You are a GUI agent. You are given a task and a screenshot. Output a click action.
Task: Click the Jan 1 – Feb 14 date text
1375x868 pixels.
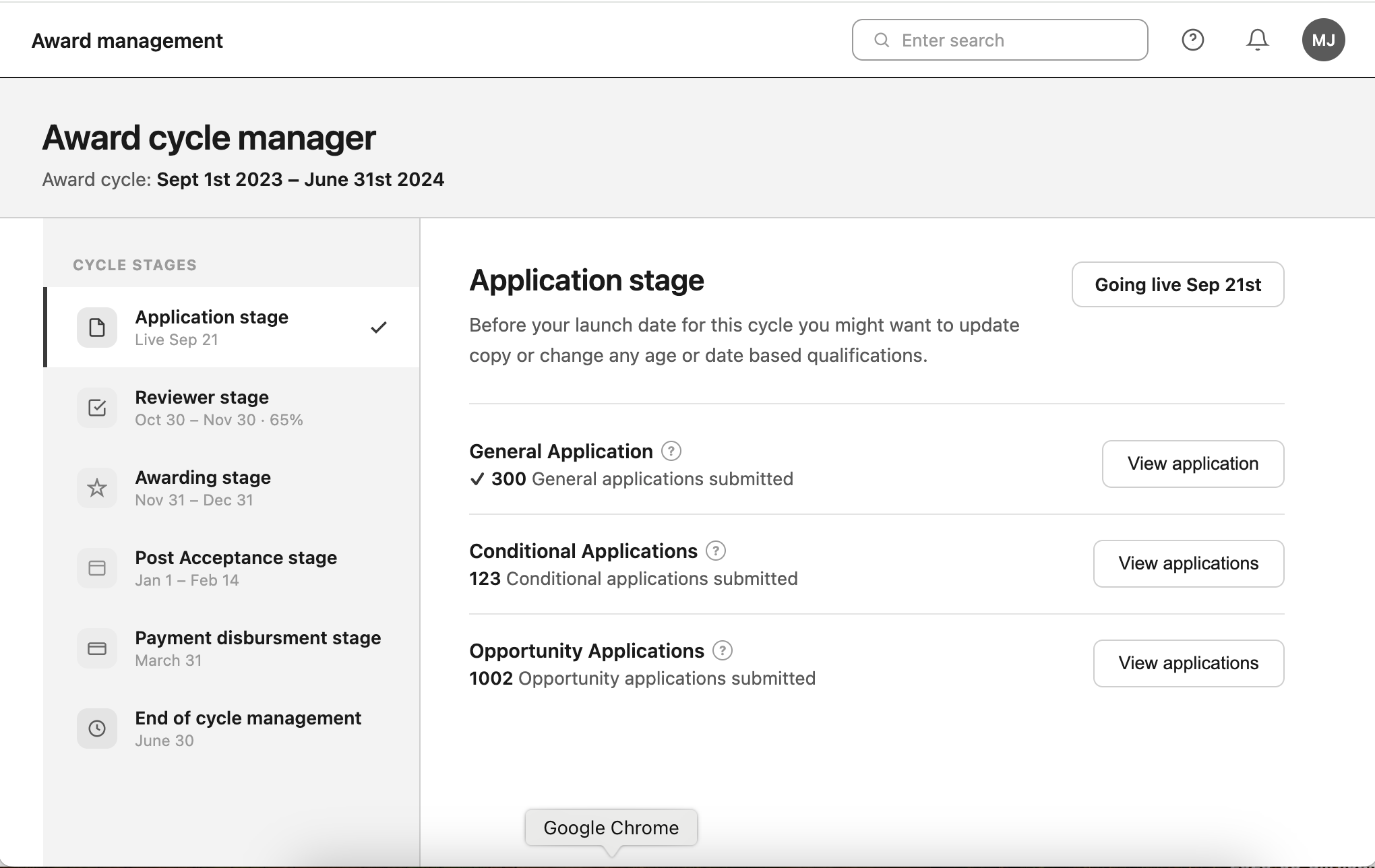[x=187, y=580]
